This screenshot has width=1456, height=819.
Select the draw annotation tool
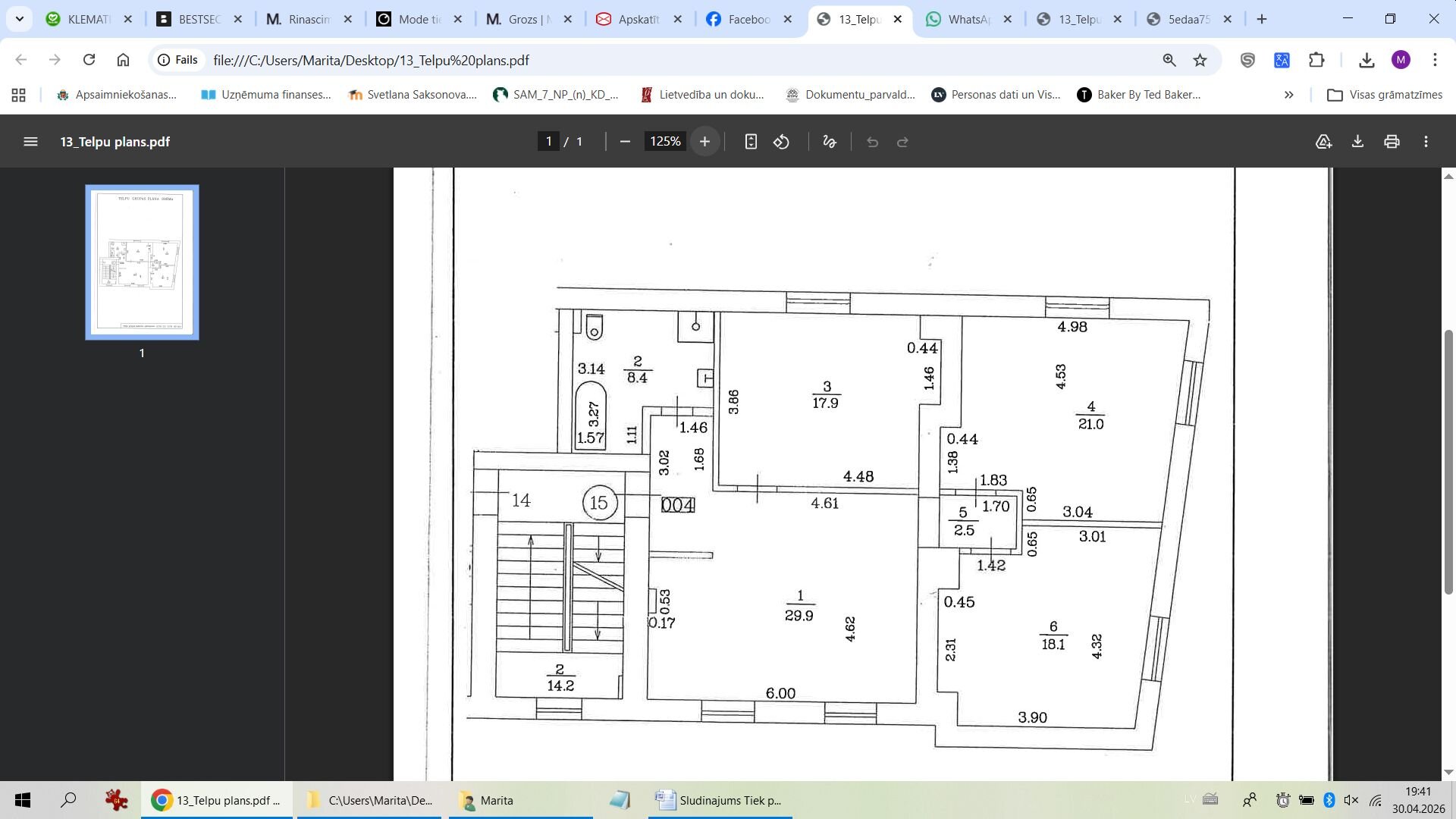(830, 142)
